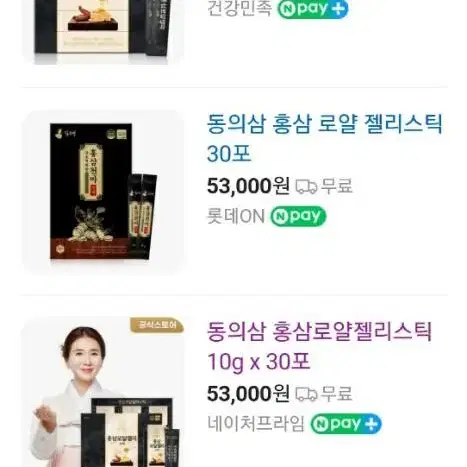Screen dimensions: 467x467
Task: View the top partially visible product thumbnail
Action: pyautogui.click(x=103, y=32)
